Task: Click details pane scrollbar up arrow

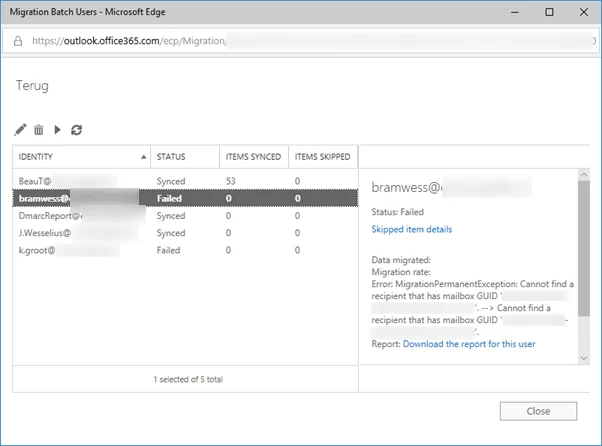Action: click(584, 175)
